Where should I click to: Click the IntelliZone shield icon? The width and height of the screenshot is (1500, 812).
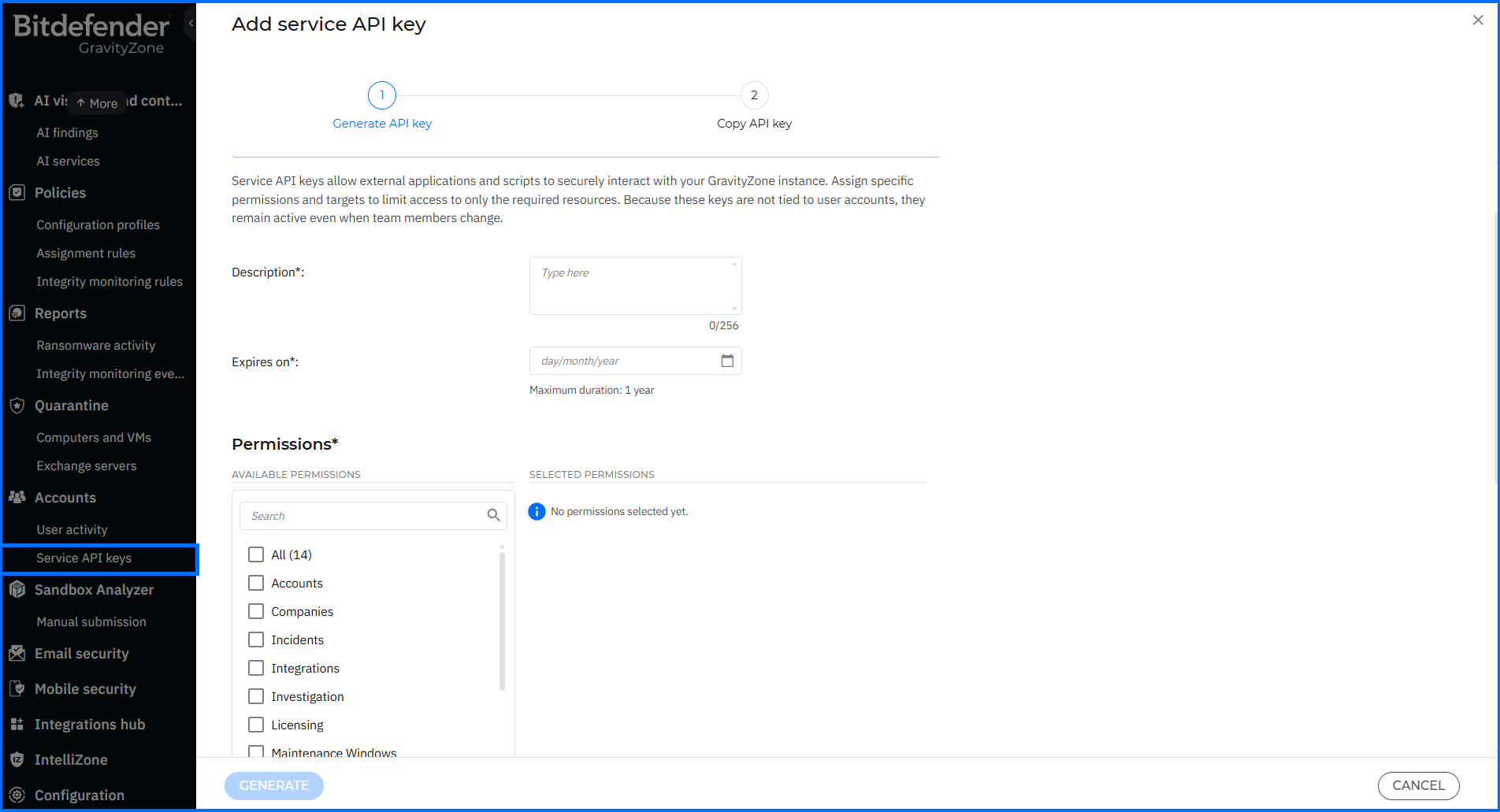click(17, 760)
